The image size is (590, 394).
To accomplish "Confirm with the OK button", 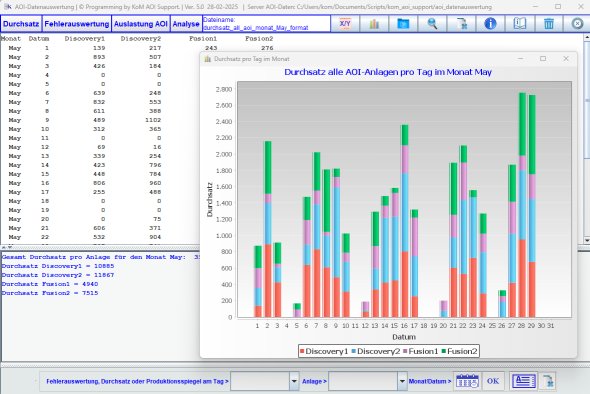I will (493, 381).
